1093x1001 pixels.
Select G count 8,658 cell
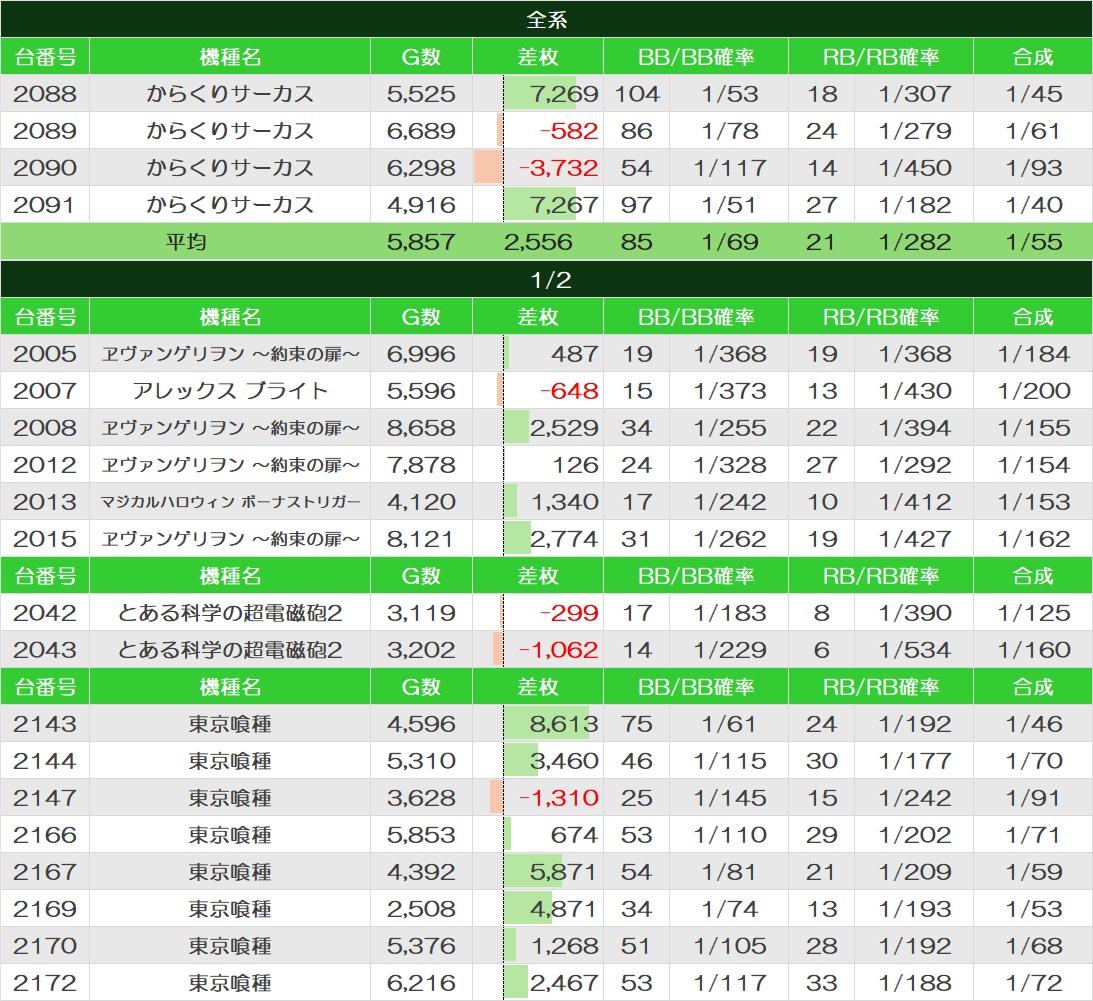[x=421, y=427]
